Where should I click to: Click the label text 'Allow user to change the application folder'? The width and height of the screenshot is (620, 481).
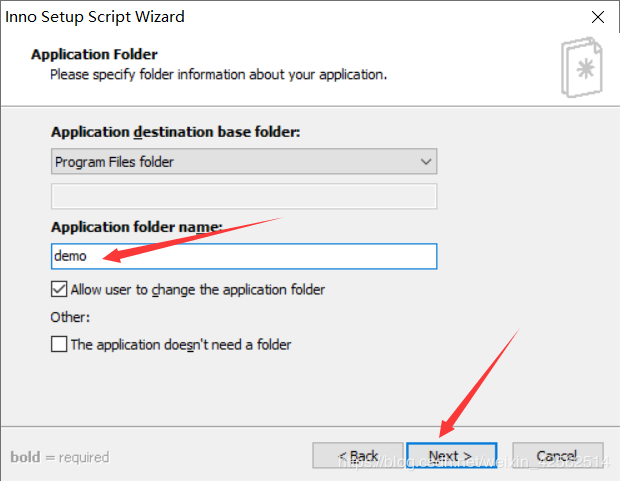coord(197,290)
